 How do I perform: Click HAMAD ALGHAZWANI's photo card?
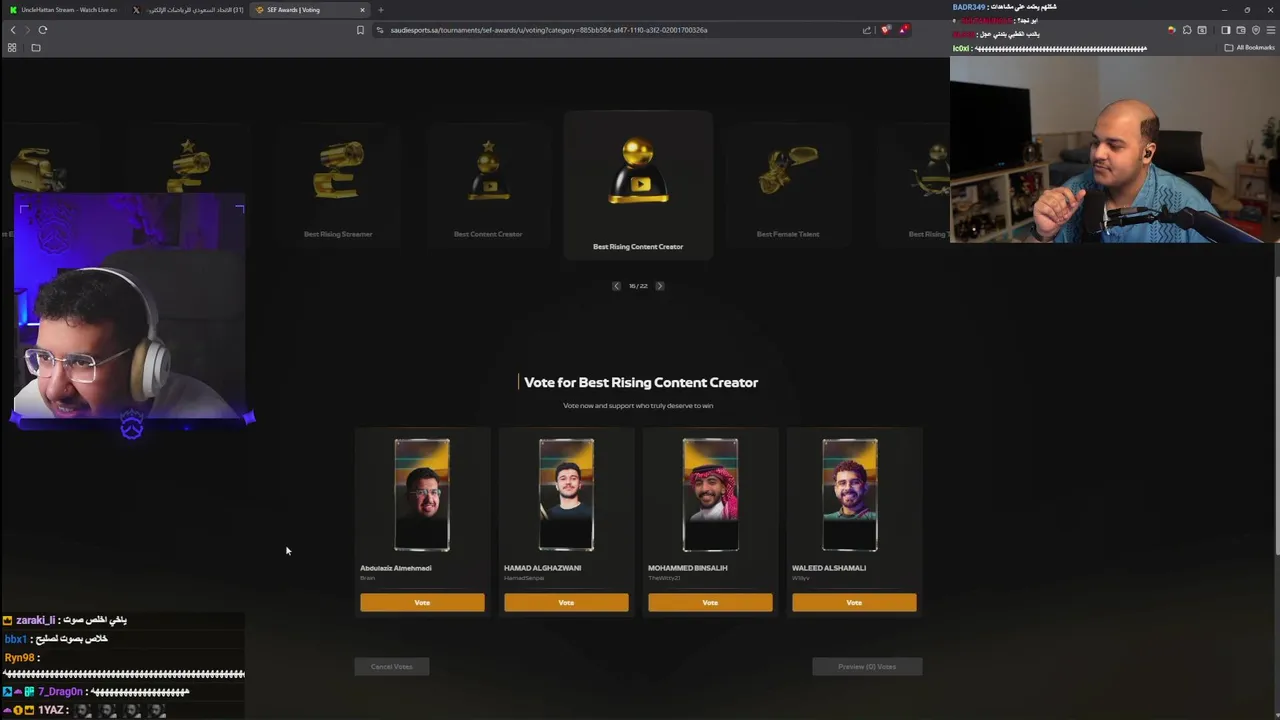[x=566, y=495]
